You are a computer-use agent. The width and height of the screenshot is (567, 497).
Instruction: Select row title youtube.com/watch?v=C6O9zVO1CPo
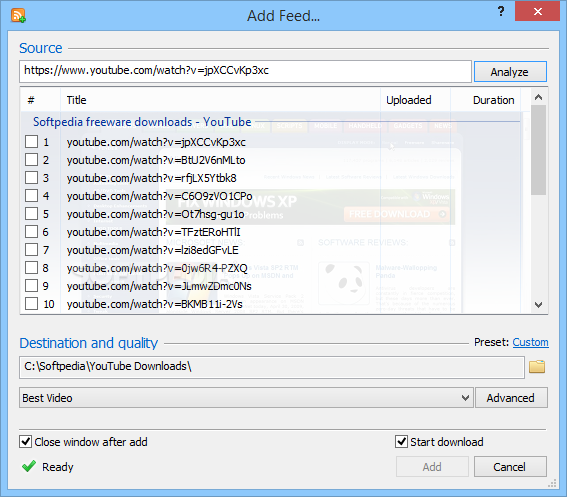coord(159,196)
